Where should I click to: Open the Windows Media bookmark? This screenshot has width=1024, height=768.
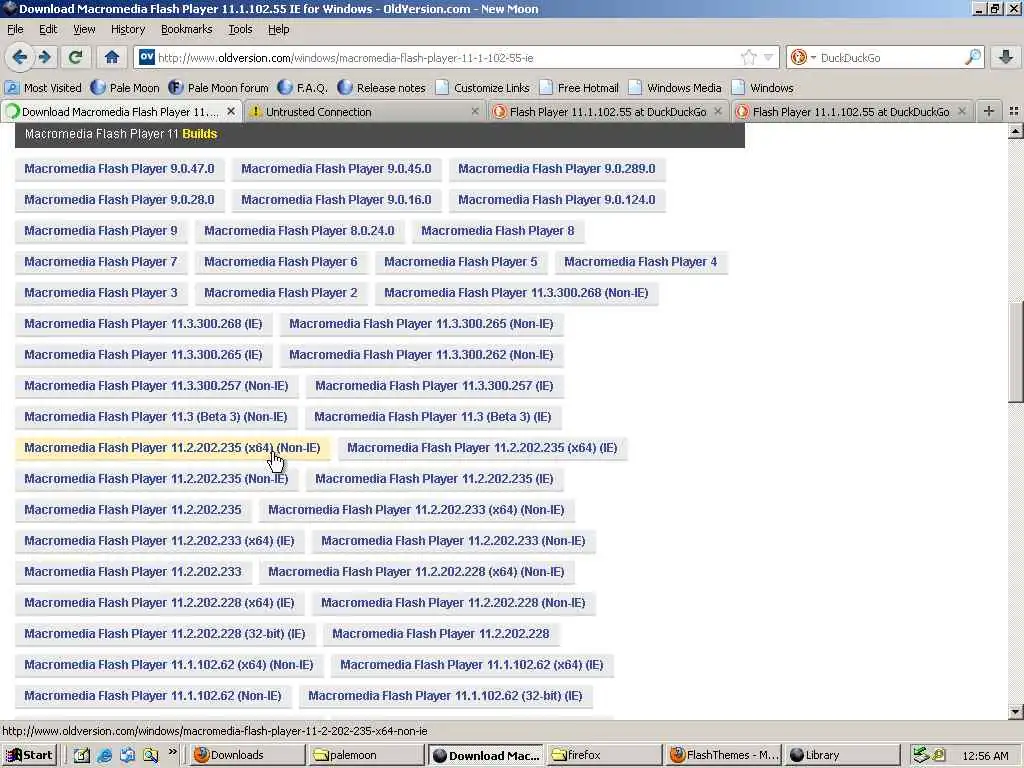point(675,88)
